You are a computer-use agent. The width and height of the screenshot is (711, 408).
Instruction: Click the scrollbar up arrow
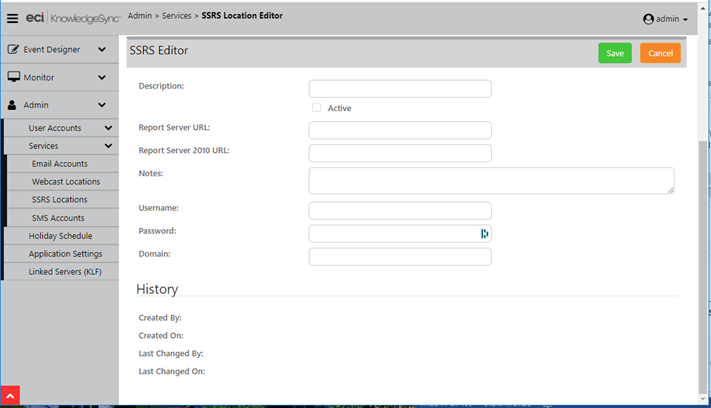click(x=703, y=9)
